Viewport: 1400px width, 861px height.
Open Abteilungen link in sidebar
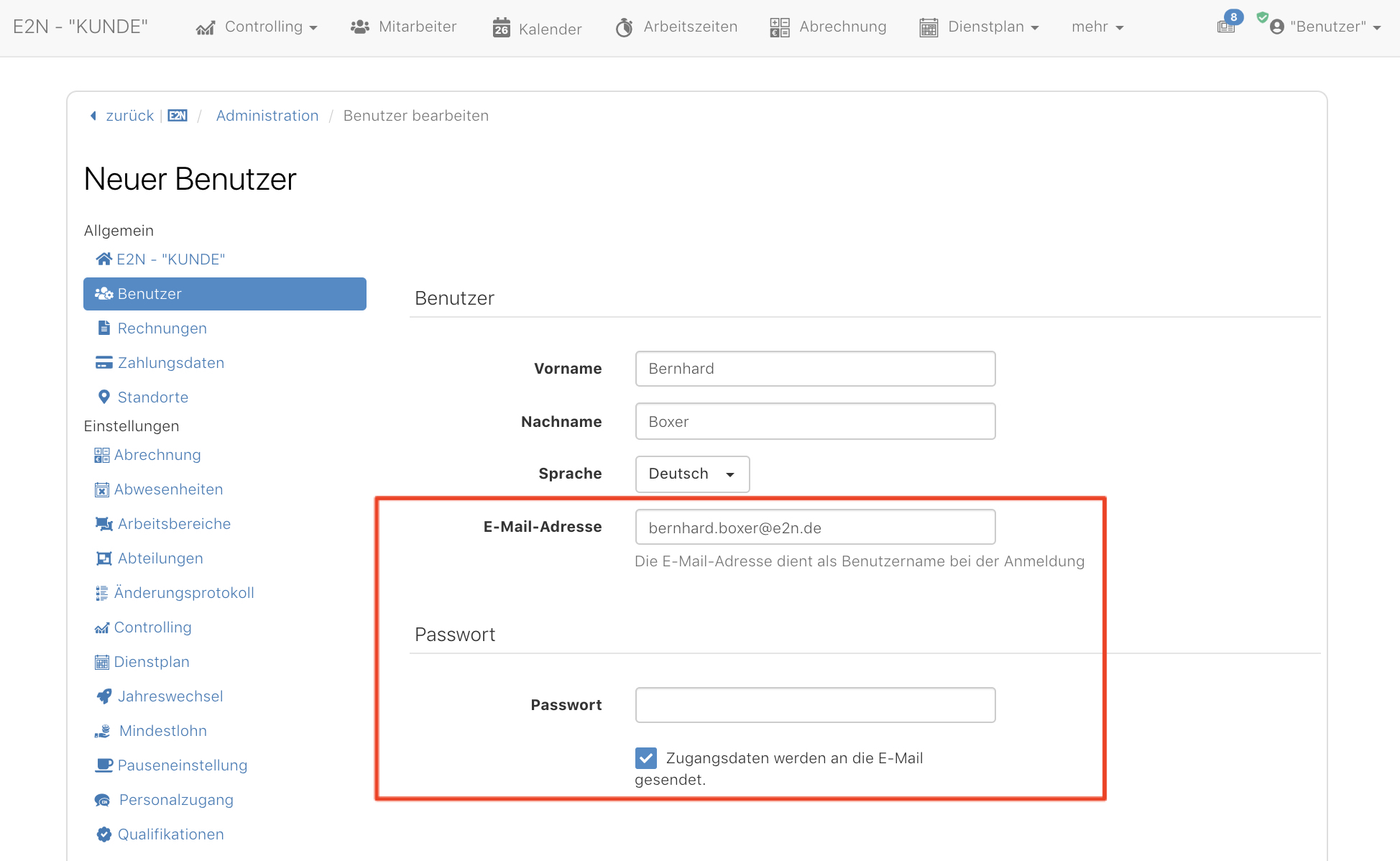pyautogui.click(x=160, y=558)
